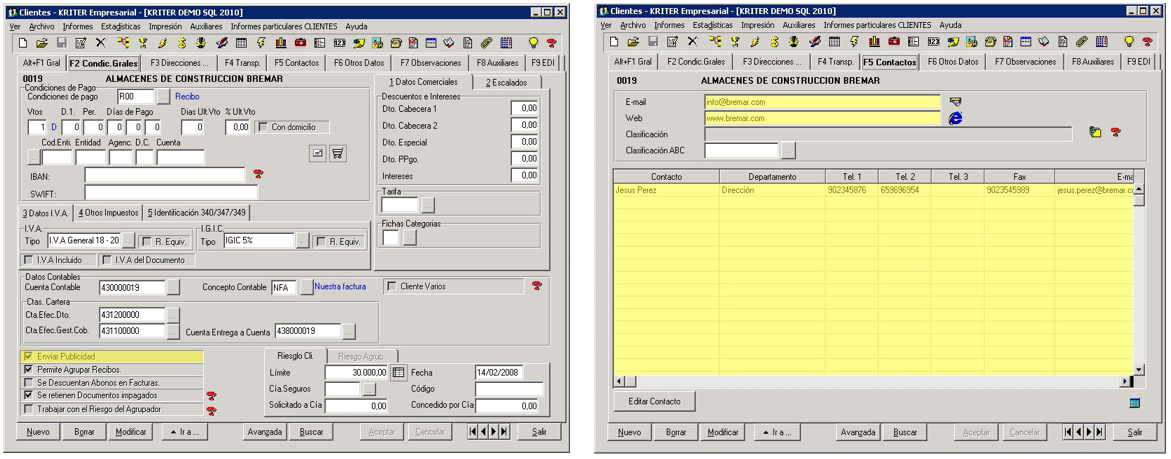Image resolution: width=1171 pixels, height=459 pixels.
Task: Click Internet Explorer icon next to Web field
Action: pyautogui.click(x=955, y=118)
